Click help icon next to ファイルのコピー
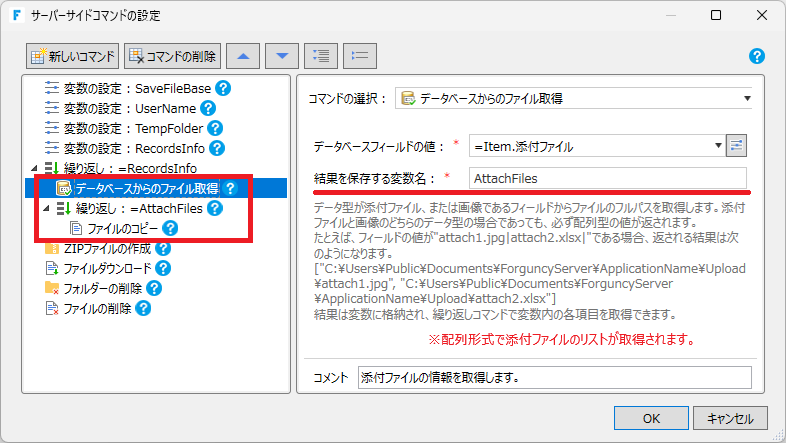The width and height of the screenshot is (786, 443). pos(171,228)
